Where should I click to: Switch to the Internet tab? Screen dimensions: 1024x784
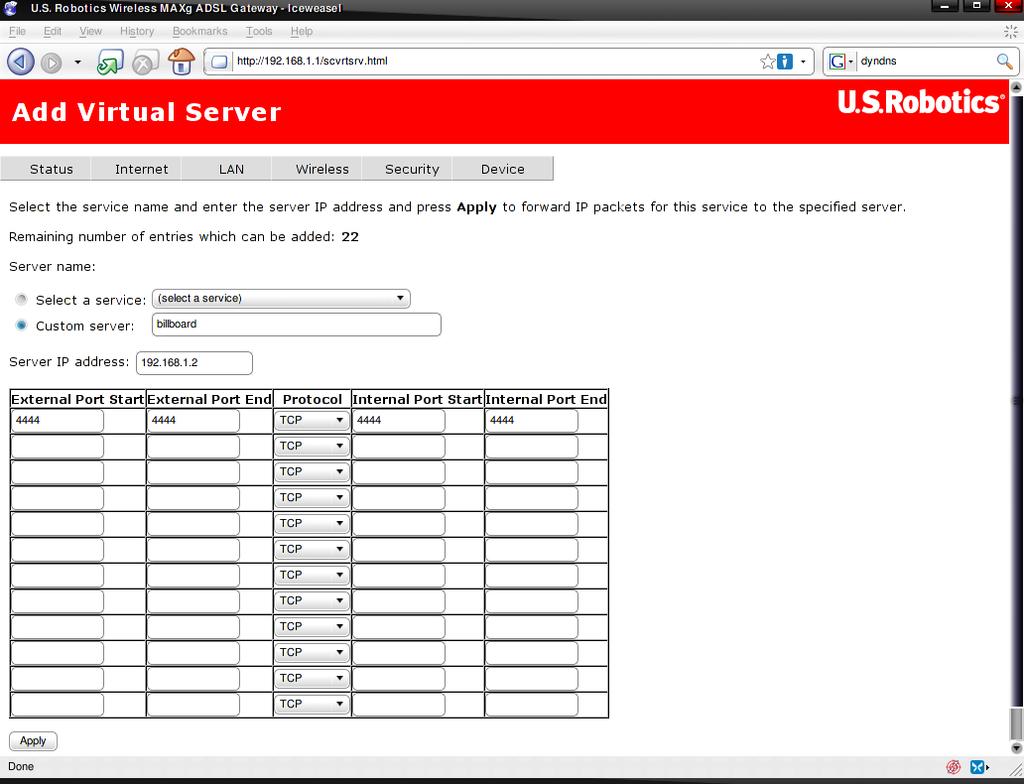(136, 169)
